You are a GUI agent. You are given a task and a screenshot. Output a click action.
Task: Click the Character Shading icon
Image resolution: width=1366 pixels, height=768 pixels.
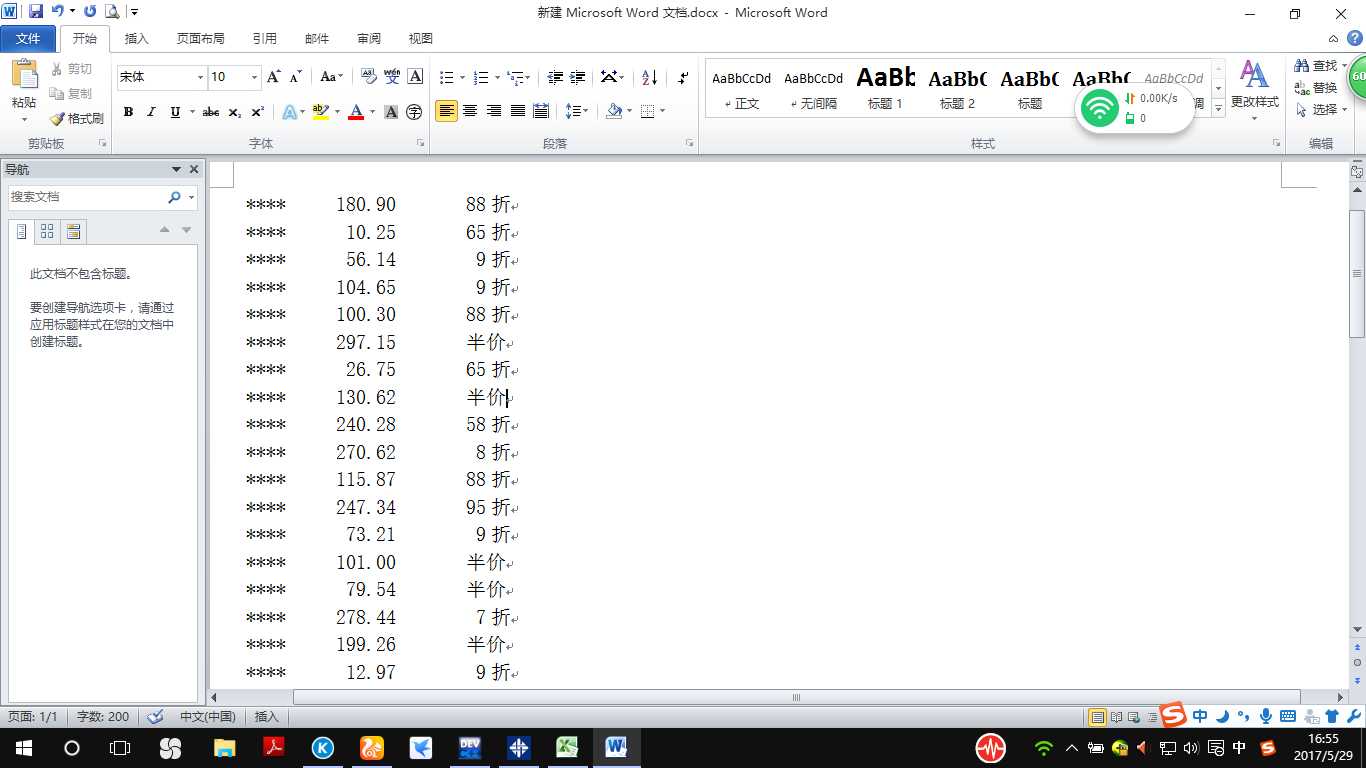pos(391,112)
